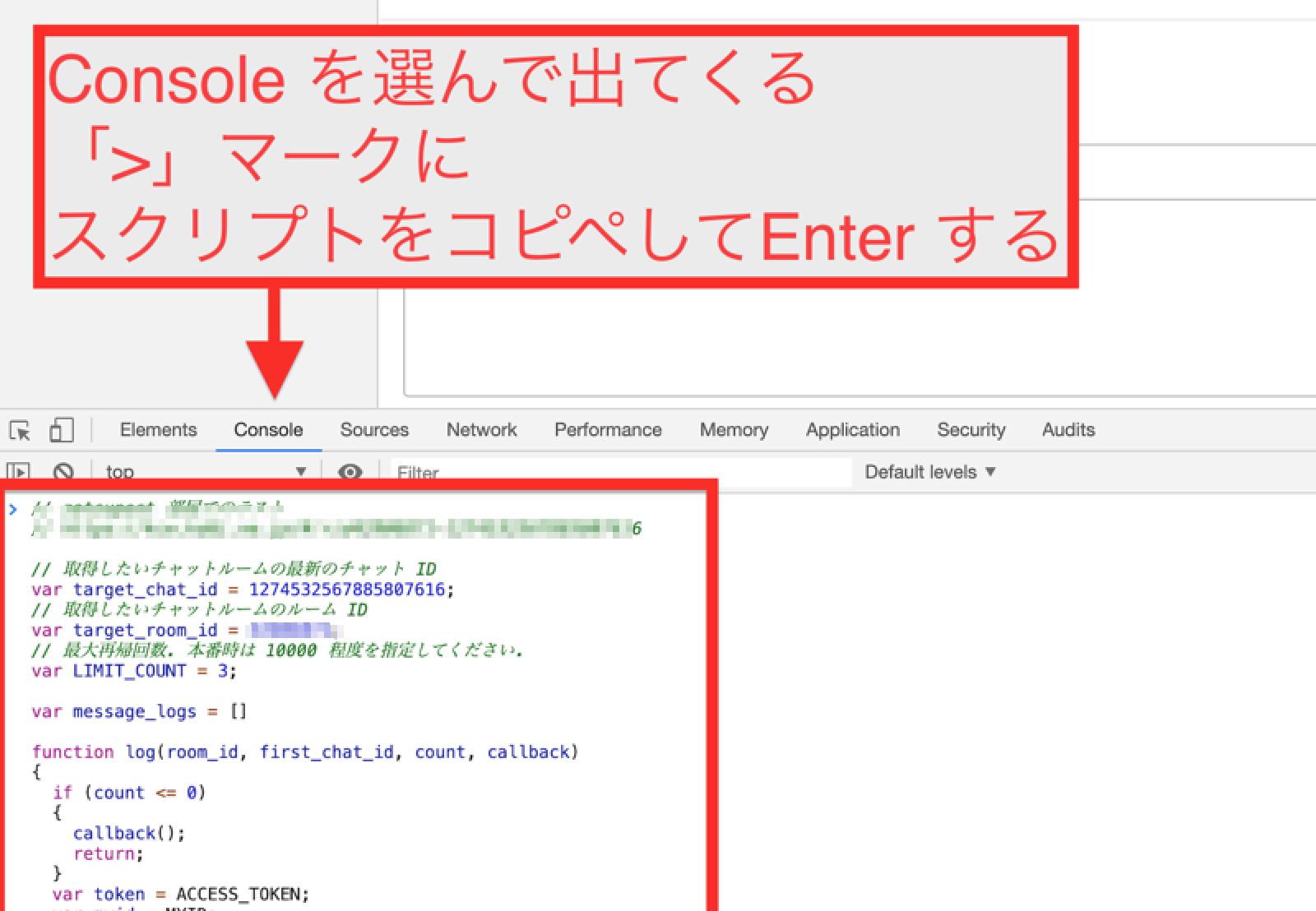The height and width of the screenshot is (911, 1316).
Task: Click the line 'var message_logs = []'
Action: pyautogui.click(x=139, y=711)
